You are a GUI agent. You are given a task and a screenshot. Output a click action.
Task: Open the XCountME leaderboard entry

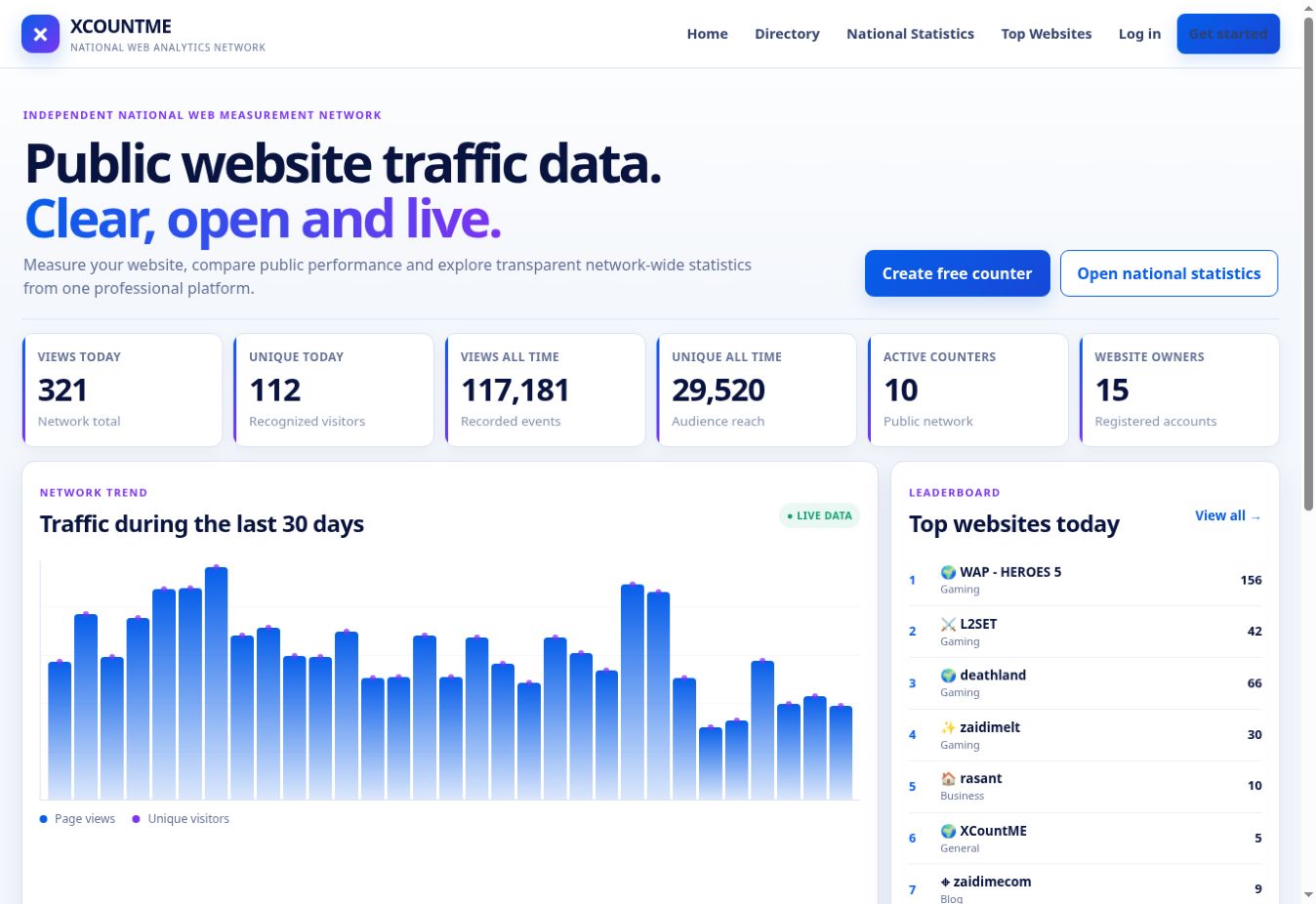1085,839
